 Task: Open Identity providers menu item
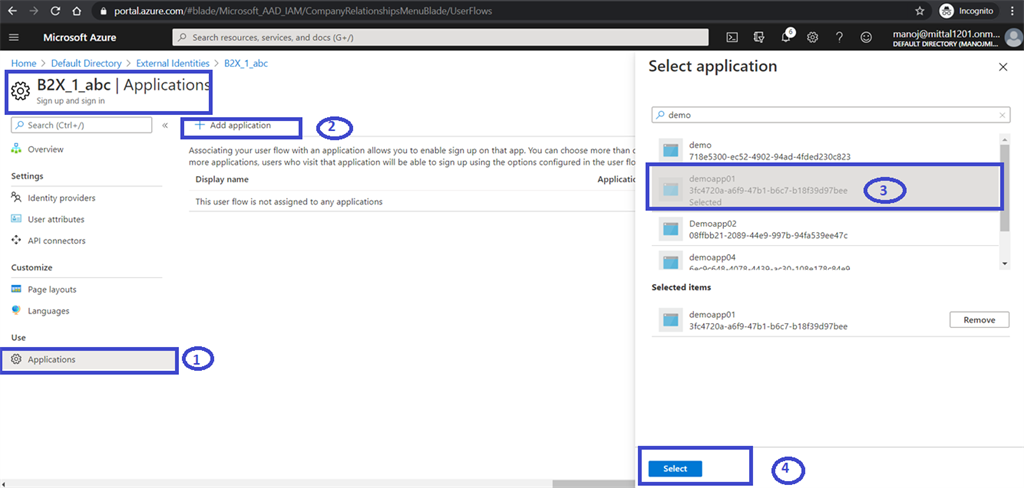pyautogui.click(x=61, y=197)
